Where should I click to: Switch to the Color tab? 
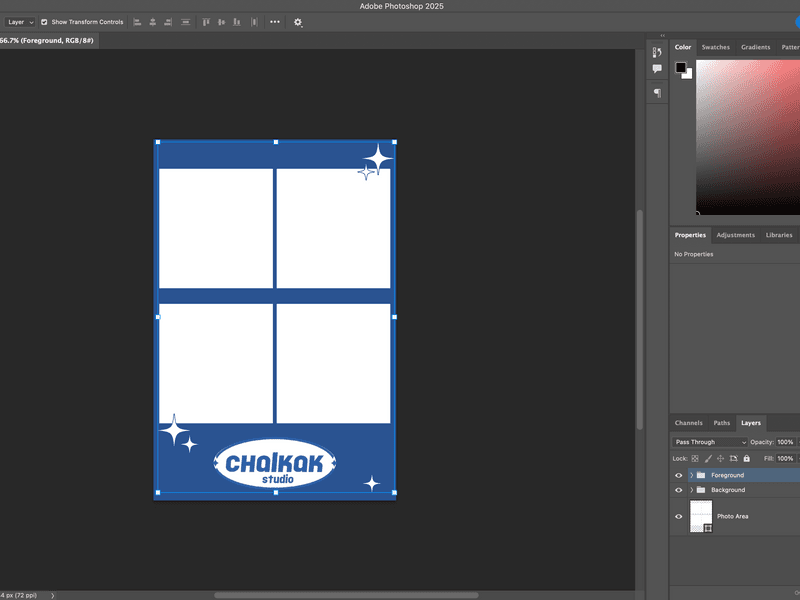coord(683,47)
